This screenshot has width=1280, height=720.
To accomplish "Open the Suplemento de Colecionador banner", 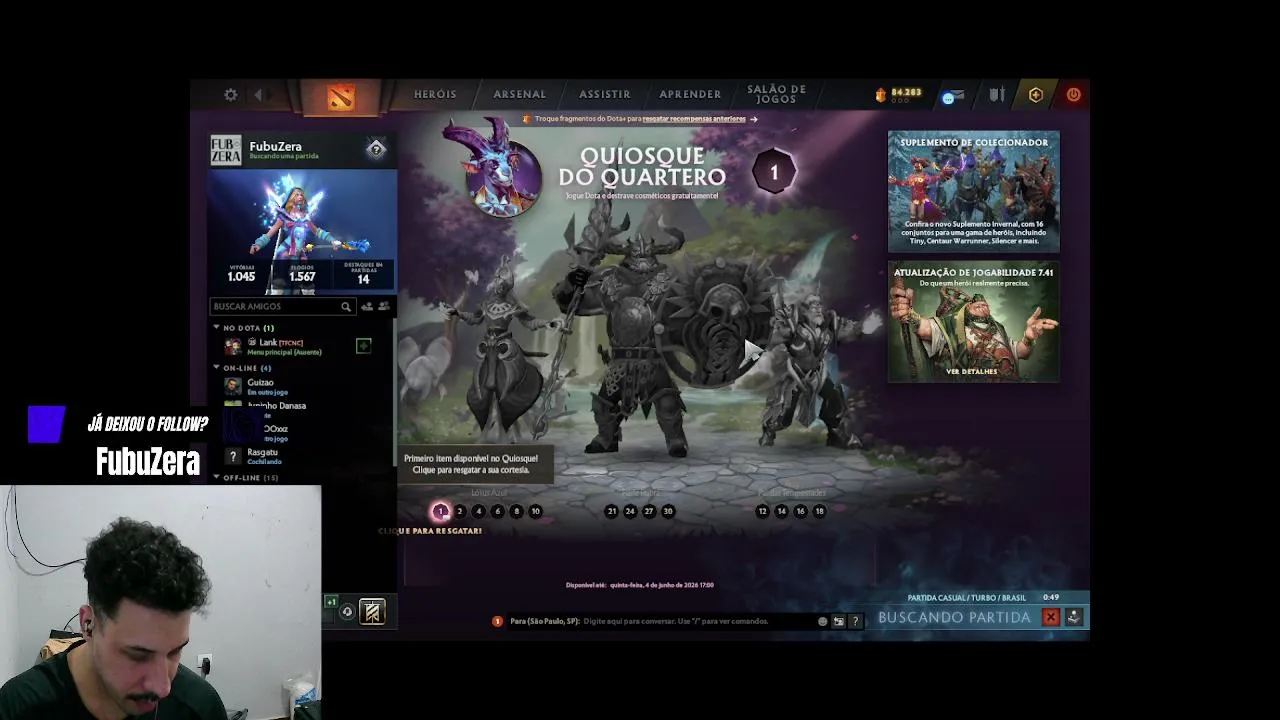I will click(974, 191).
